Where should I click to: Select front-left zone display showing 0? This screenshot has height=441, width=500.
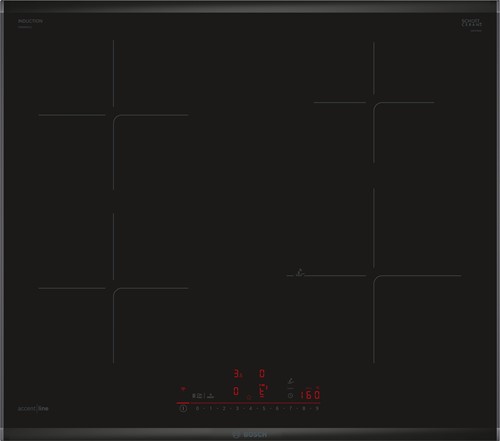[x=236, y=391]
